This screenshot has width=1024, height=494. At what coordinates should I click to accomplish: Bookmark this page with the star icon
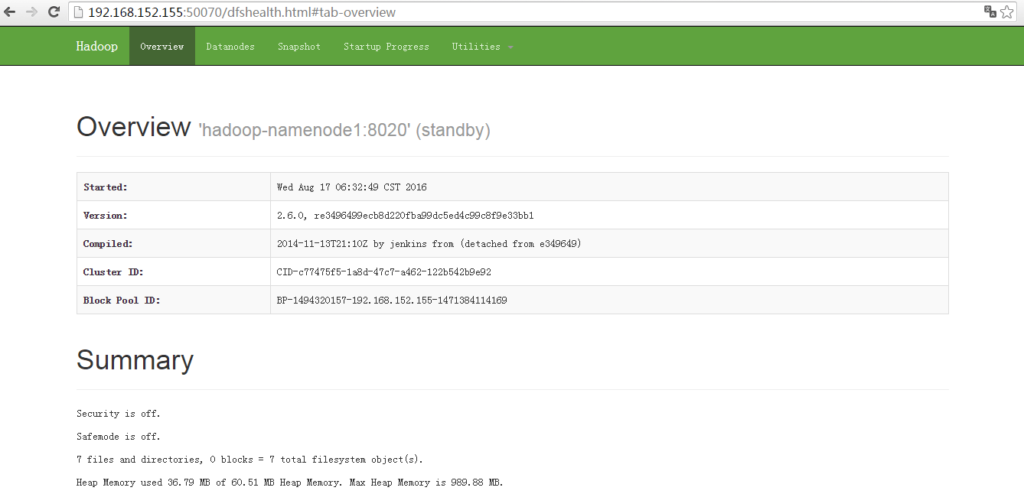(1009, 12)
